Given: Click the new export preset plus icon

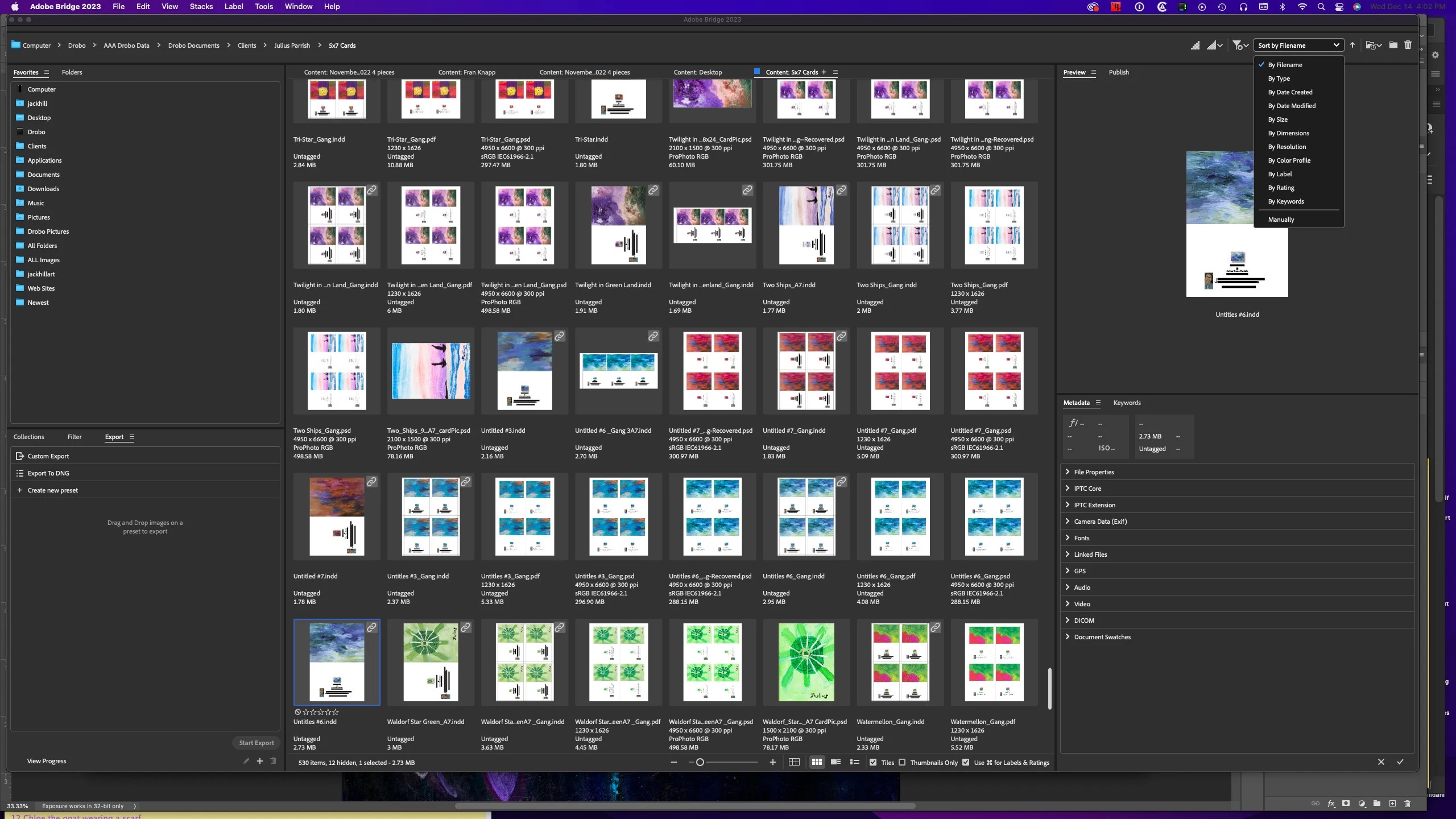Looking at the screenshot, I should tap(260, 761).
